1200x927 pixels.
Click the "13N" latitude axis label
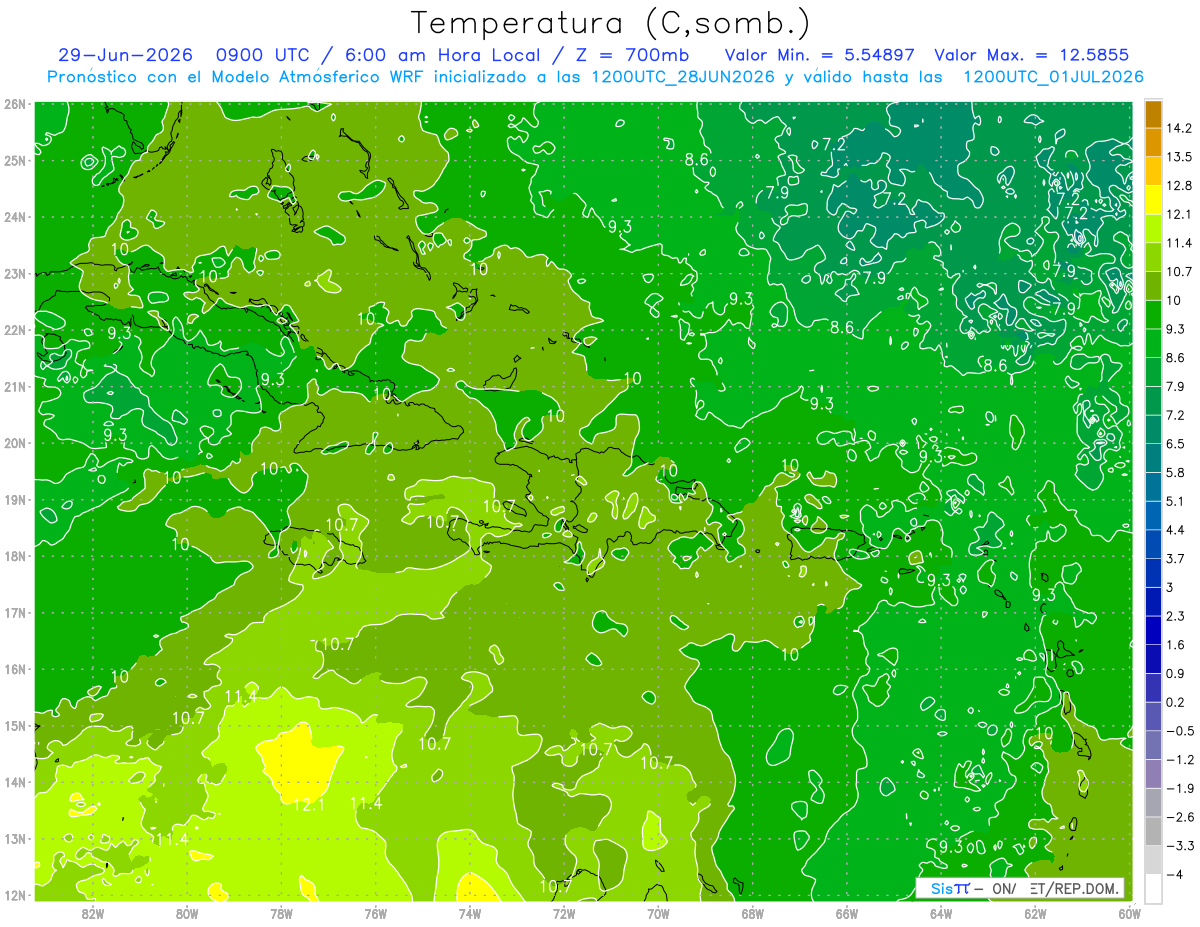click(15, 838)
